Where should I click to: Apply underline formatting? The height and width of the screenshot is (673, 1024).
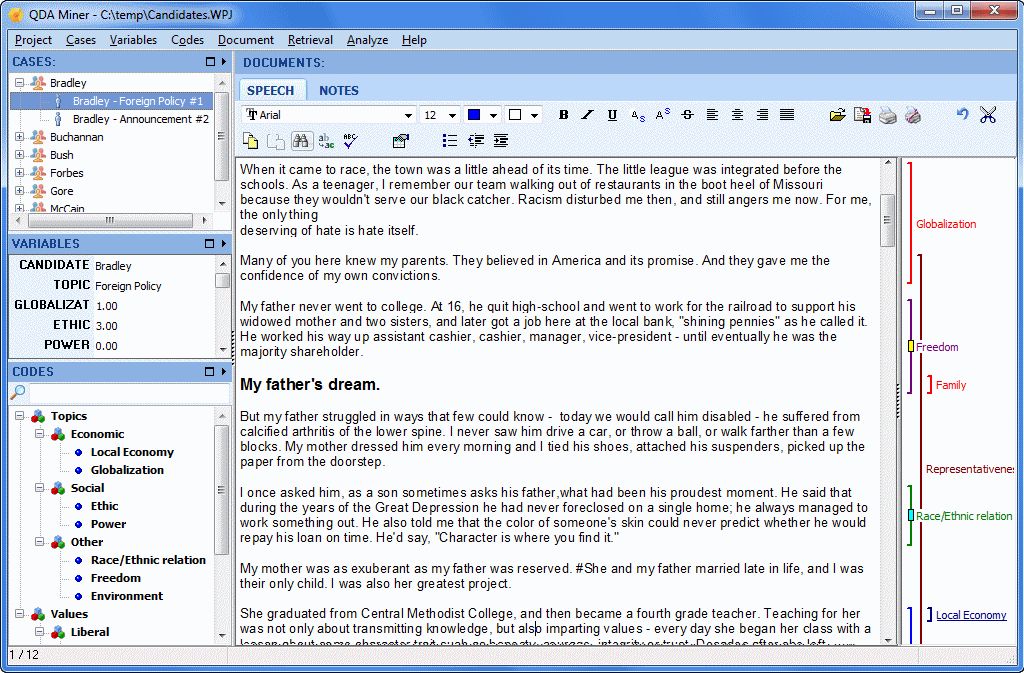[611, 115]
